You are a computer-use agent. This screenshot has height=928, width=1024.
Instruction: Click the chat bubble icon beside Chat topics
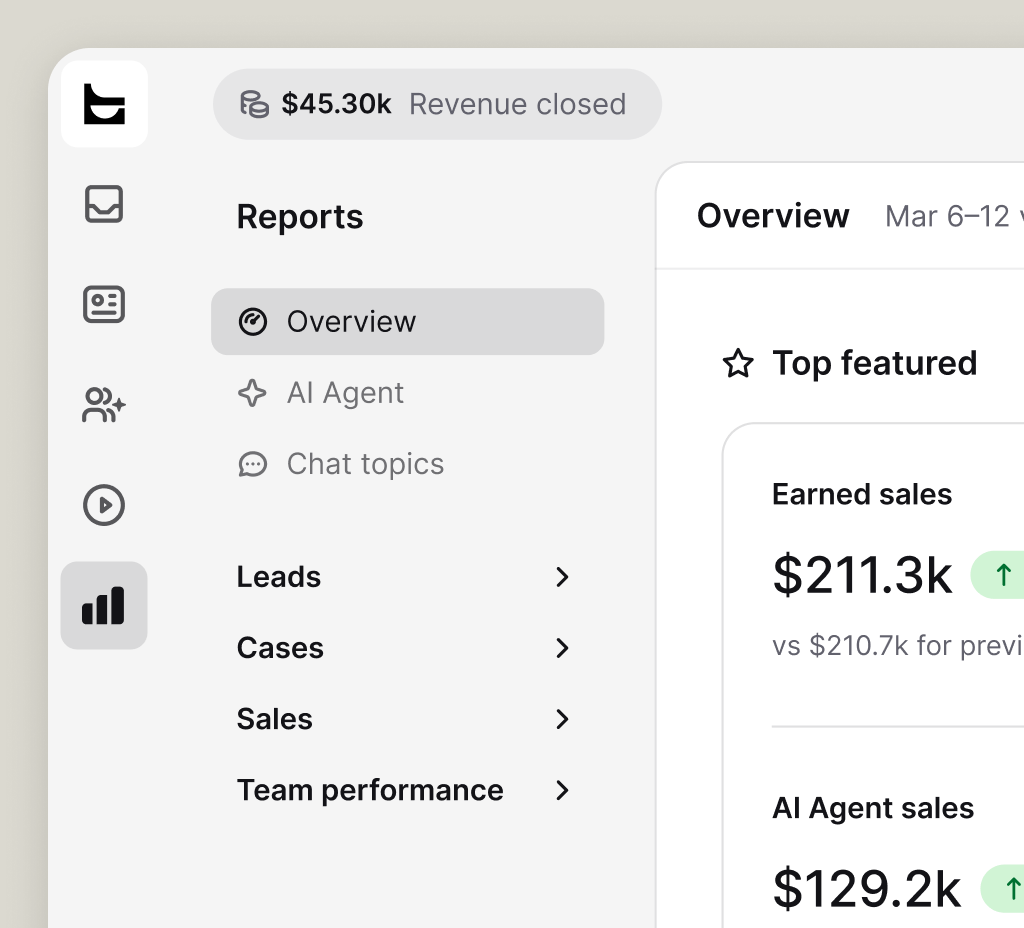click(x=253, y=464)
